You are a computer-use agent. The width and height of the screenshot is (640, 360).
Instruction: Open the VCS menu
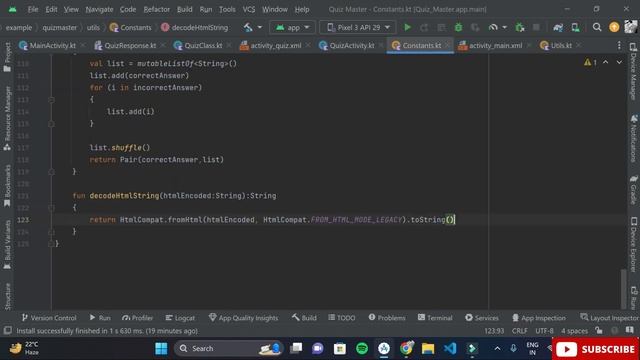click(x=249, y=9)
